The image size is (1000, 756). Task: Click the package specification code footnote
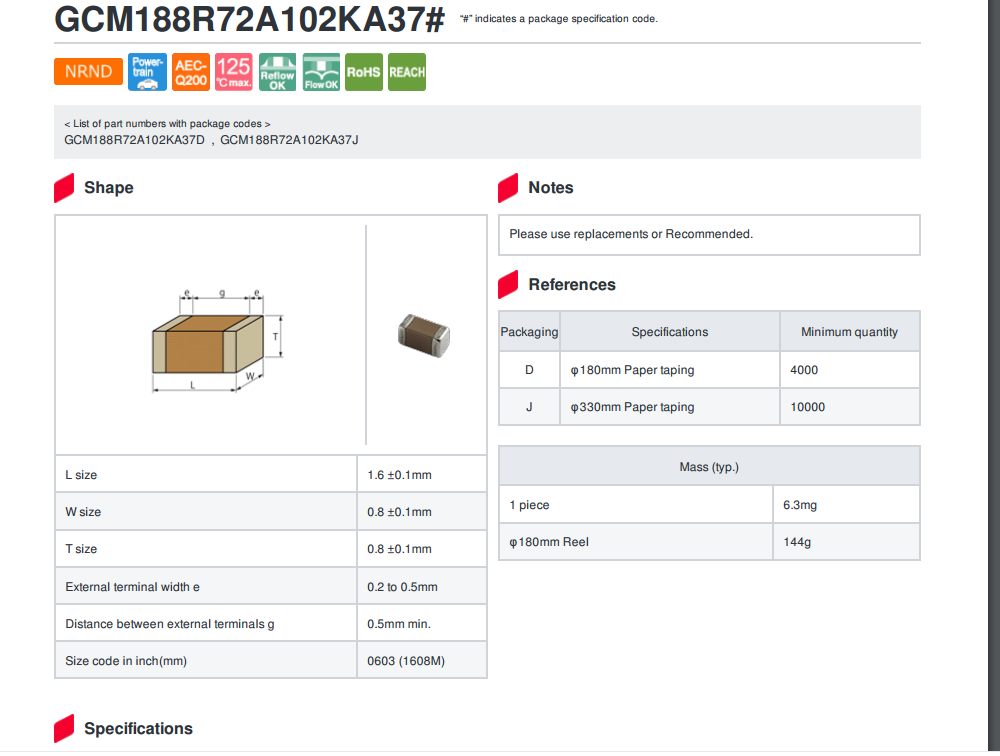point(559,19)
